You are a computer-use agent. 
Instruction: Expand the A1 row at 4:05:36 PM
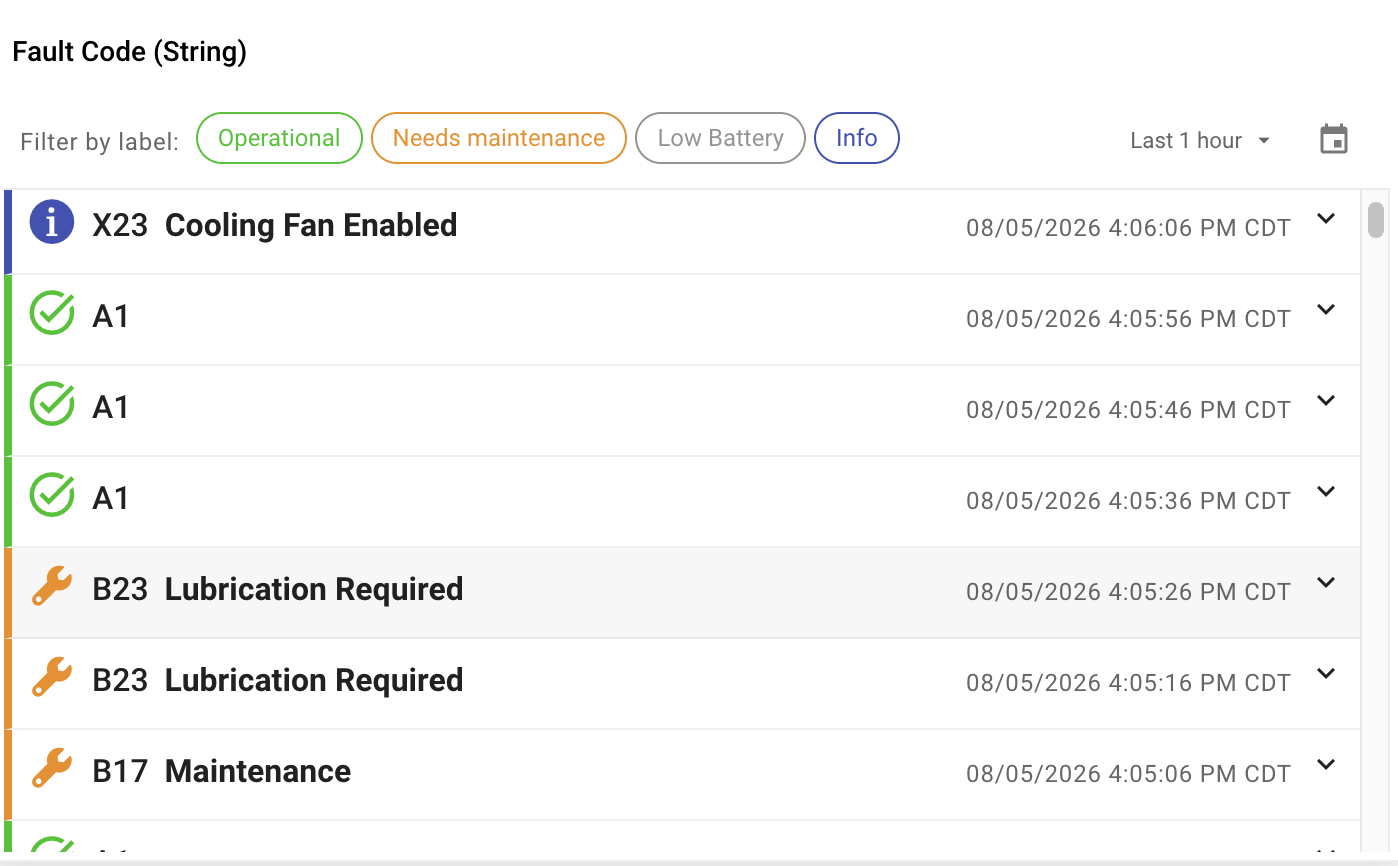pos(1326,492)
